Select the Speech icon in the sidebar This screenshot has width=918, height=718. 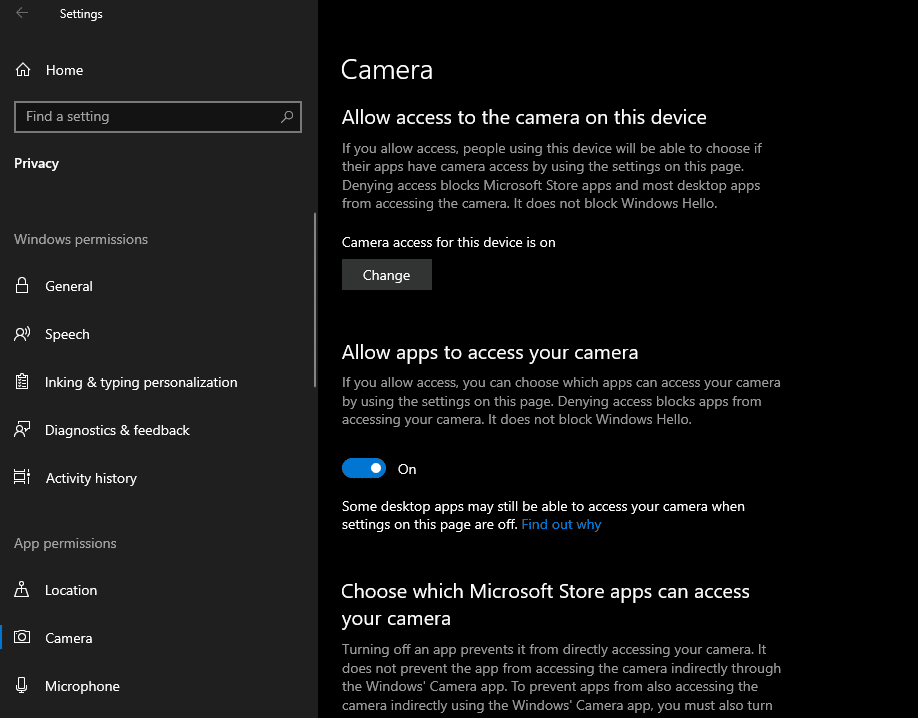click(22, 334)
